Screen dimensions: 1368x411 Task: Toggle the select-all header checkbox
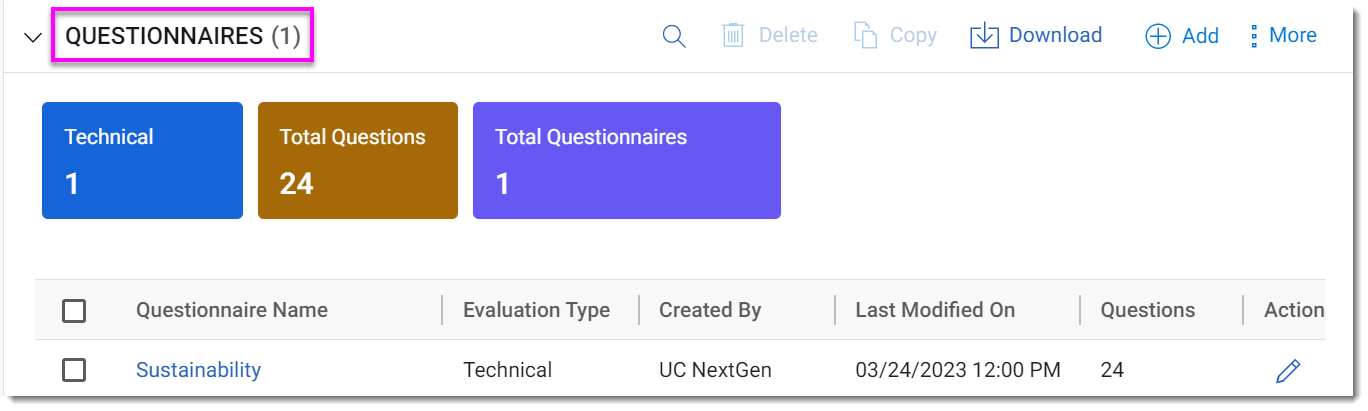click(x=74, y=311)
